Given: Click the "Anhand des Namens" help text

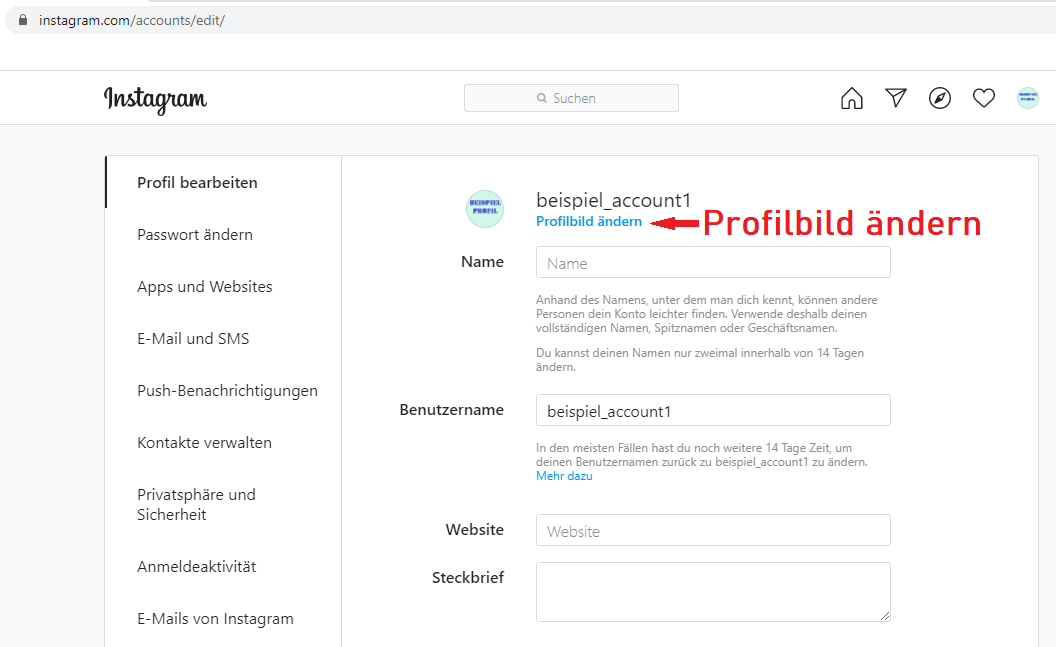Looking at the screenshot, I should tap(706, 314).
